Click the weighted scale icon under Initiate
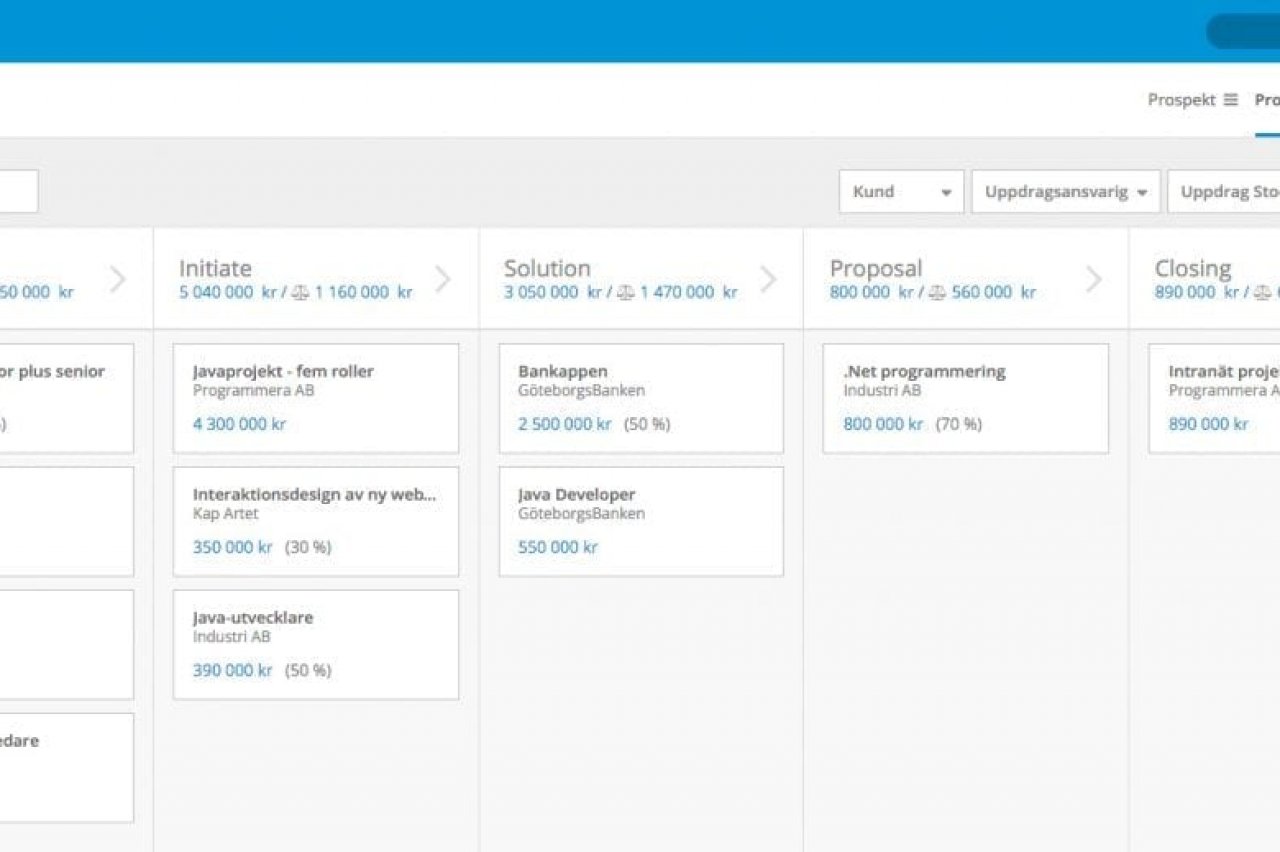 point(300,293)
